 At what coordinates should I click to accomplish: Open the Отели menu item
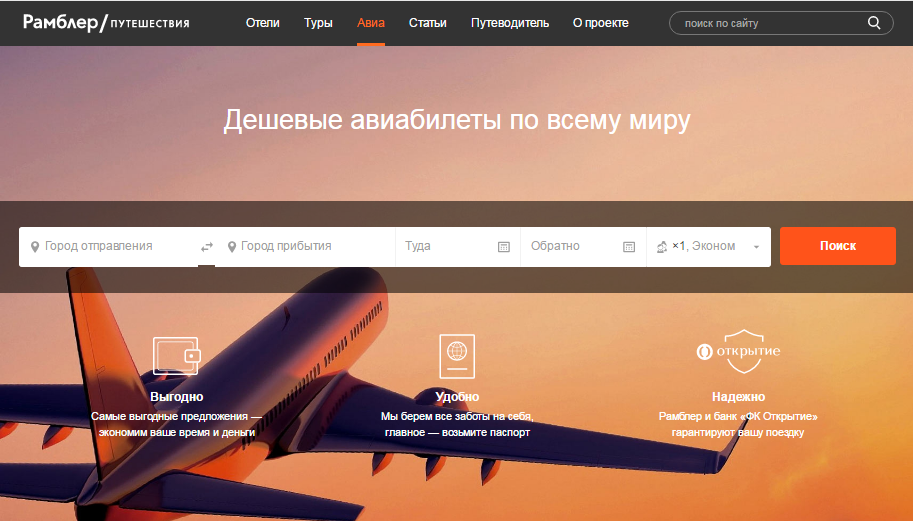coord(263,23)
